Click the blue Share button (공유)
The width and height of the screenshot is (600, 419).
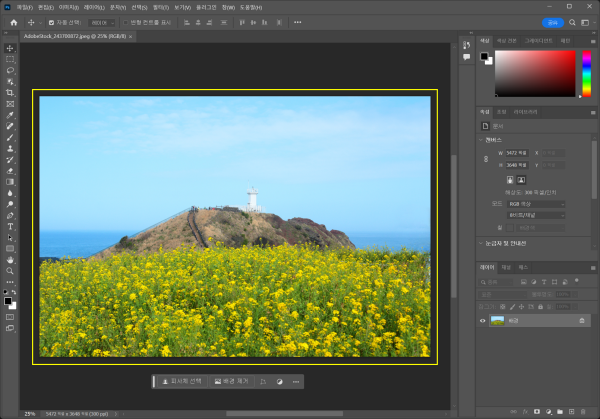pos(551,22)
